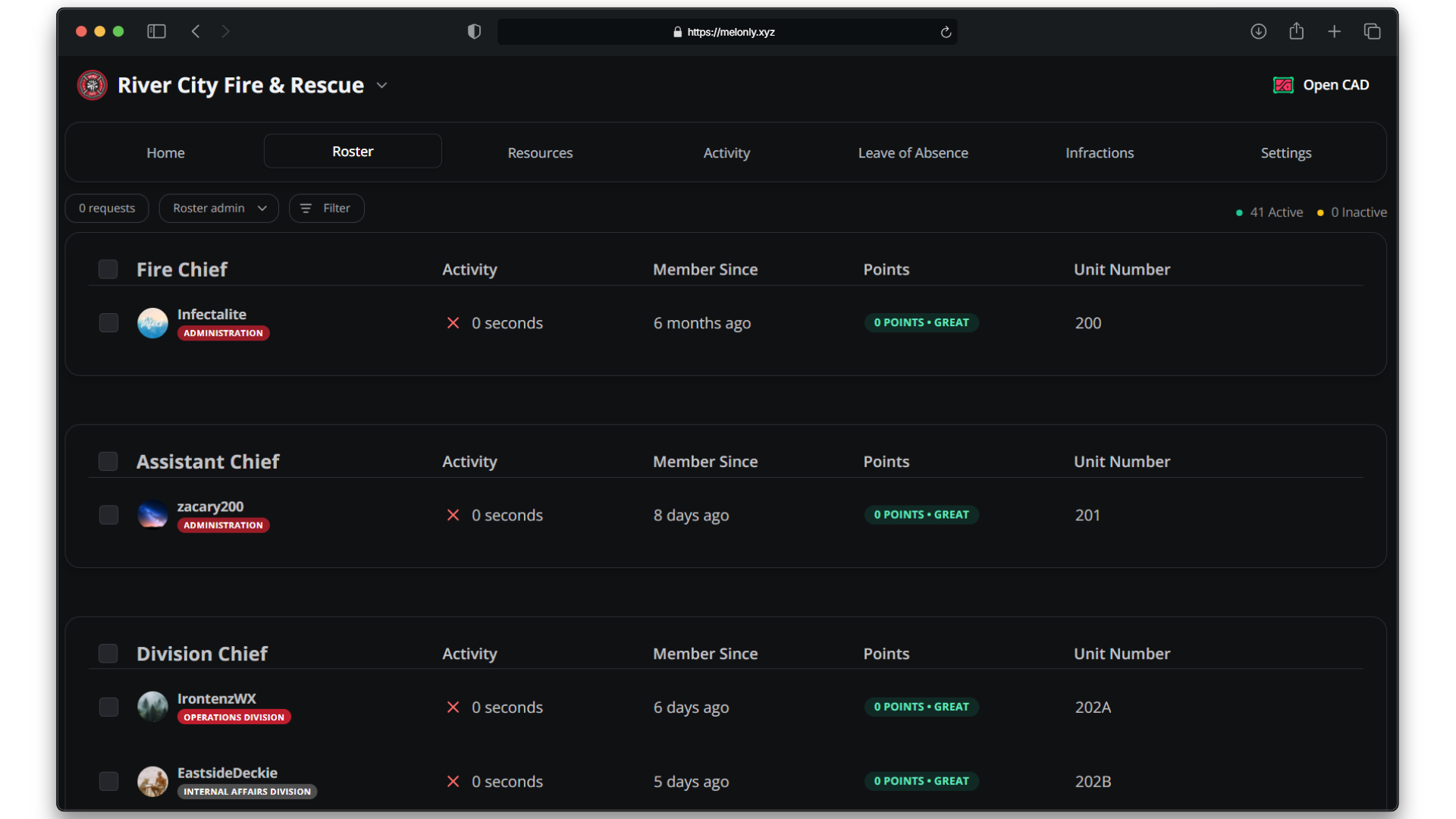The image size is (1456, 819).
Task: Click the privacy shield icon
Action: point(474,31)
